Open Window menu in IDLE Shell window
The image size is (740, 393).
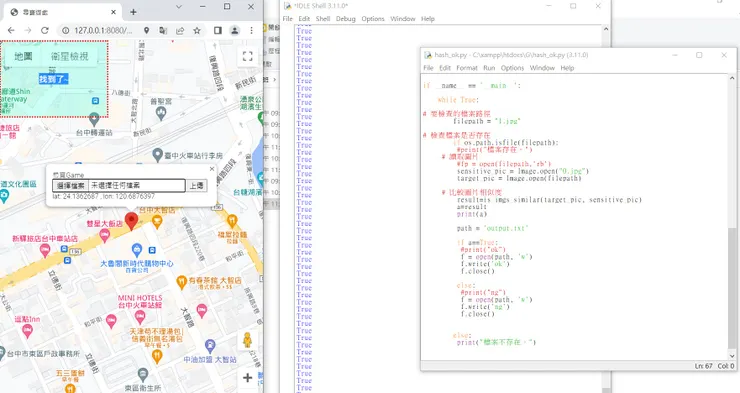click(403, 19)
